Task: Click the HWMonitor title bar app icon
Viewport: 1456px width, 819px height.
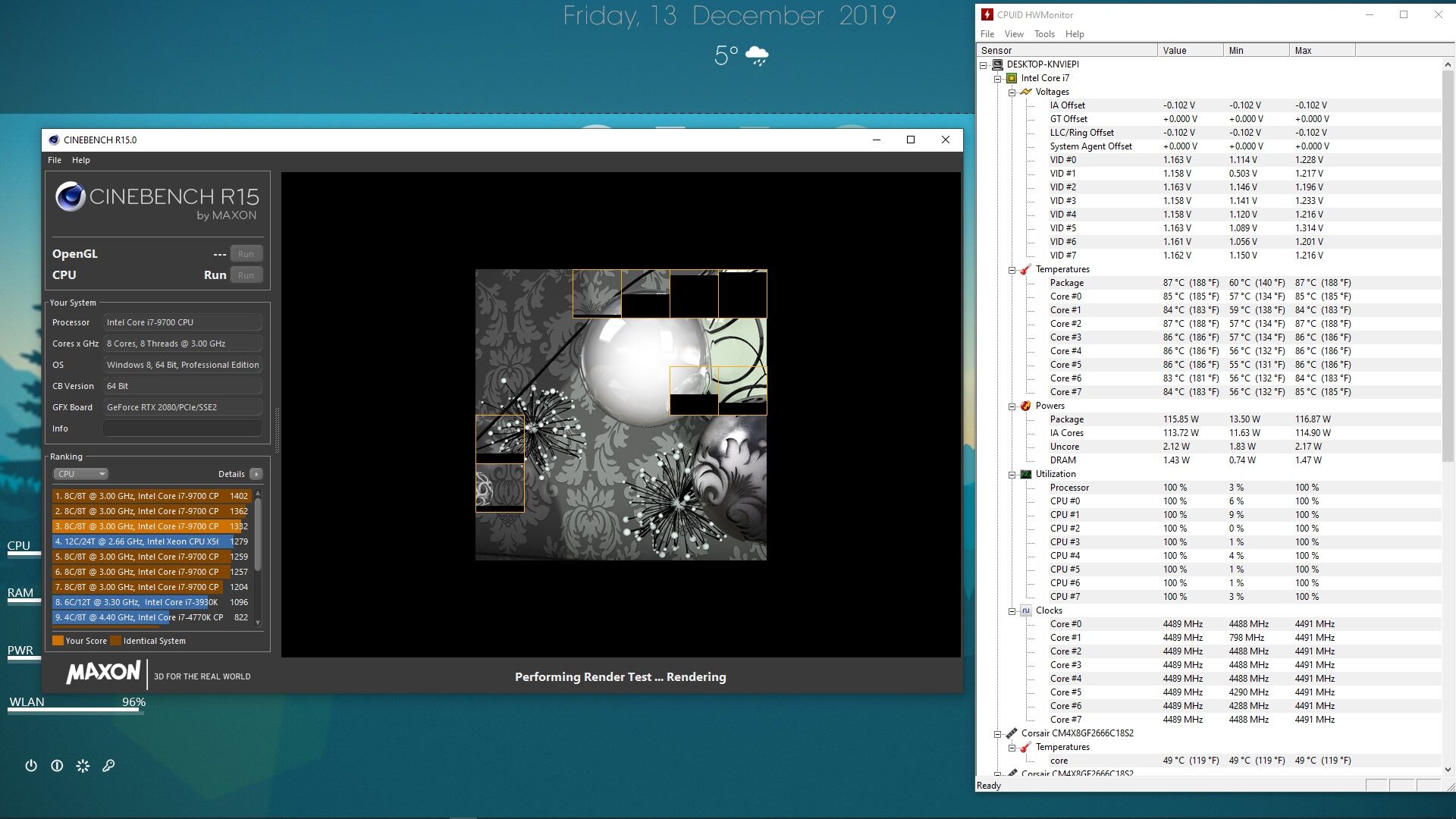Action: (x=987, y=14)
